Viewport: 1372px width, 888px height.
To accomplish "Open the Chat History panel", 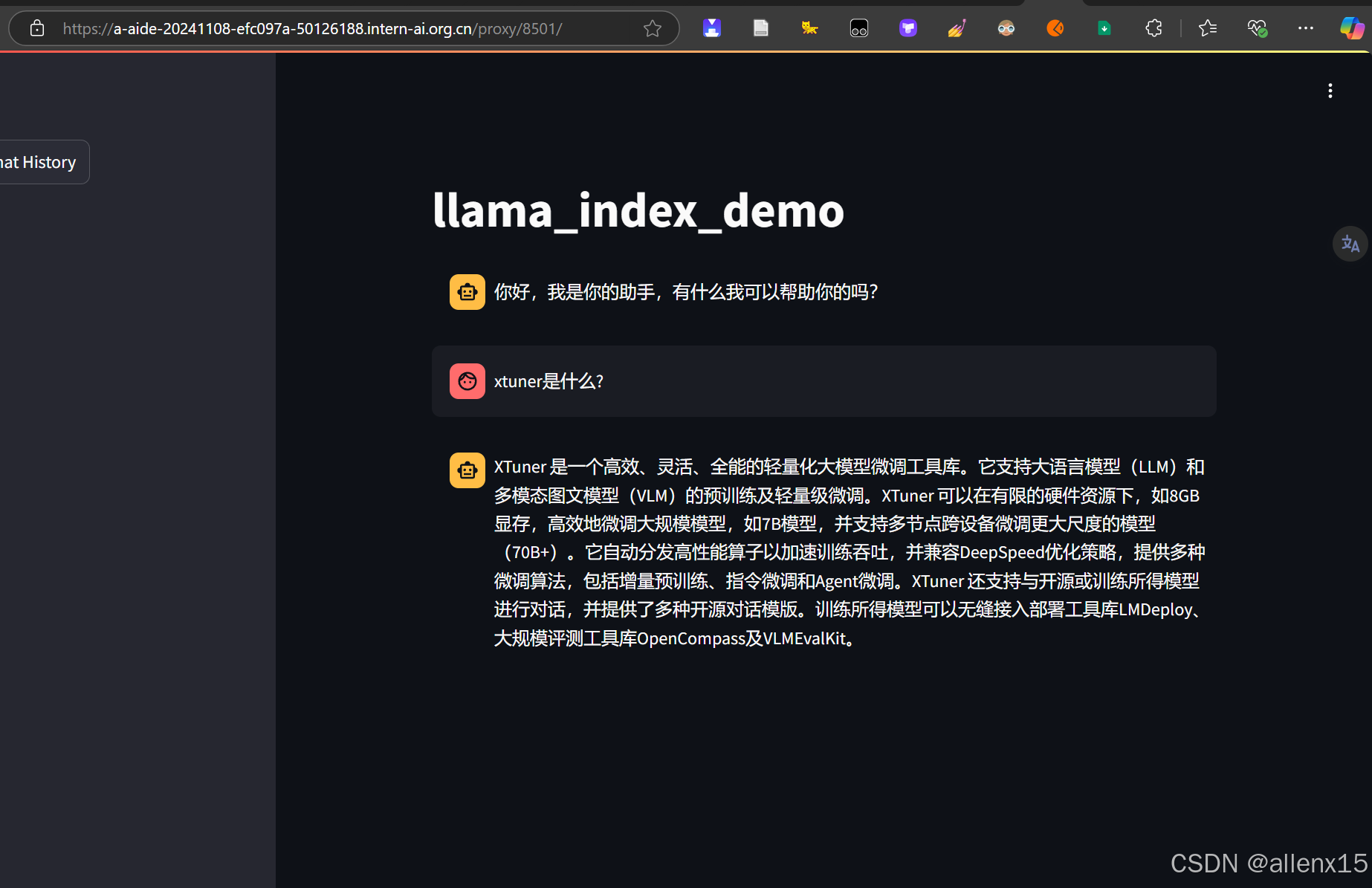I will click(x=37, y=162).
